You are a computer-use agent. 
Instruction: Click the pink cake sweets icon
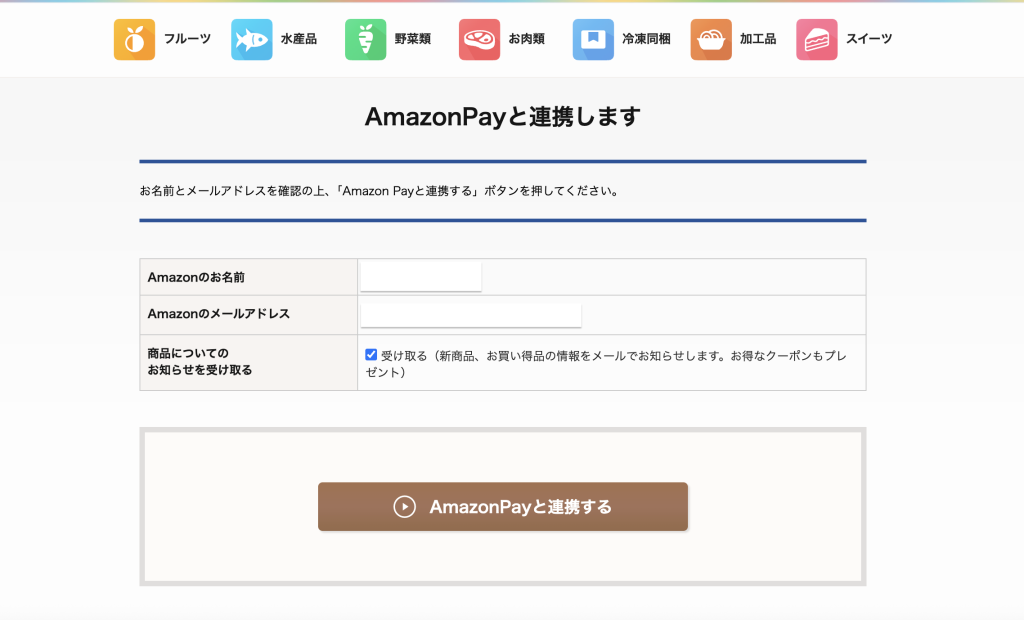pos(816,40)
